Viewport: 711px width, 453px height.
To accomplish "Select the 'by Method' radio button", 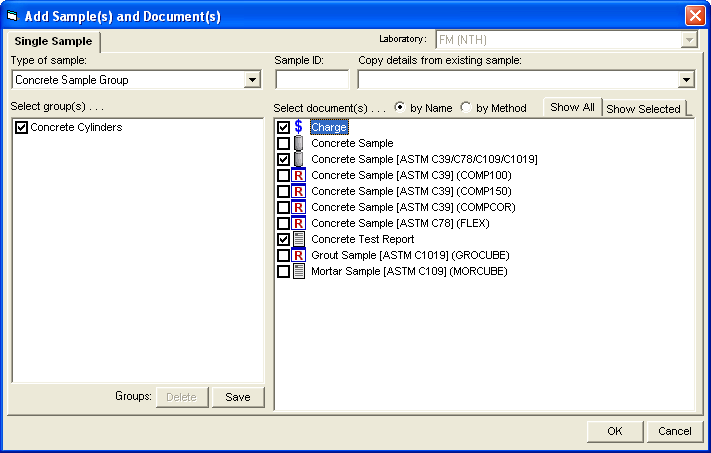I will [466, 108].
